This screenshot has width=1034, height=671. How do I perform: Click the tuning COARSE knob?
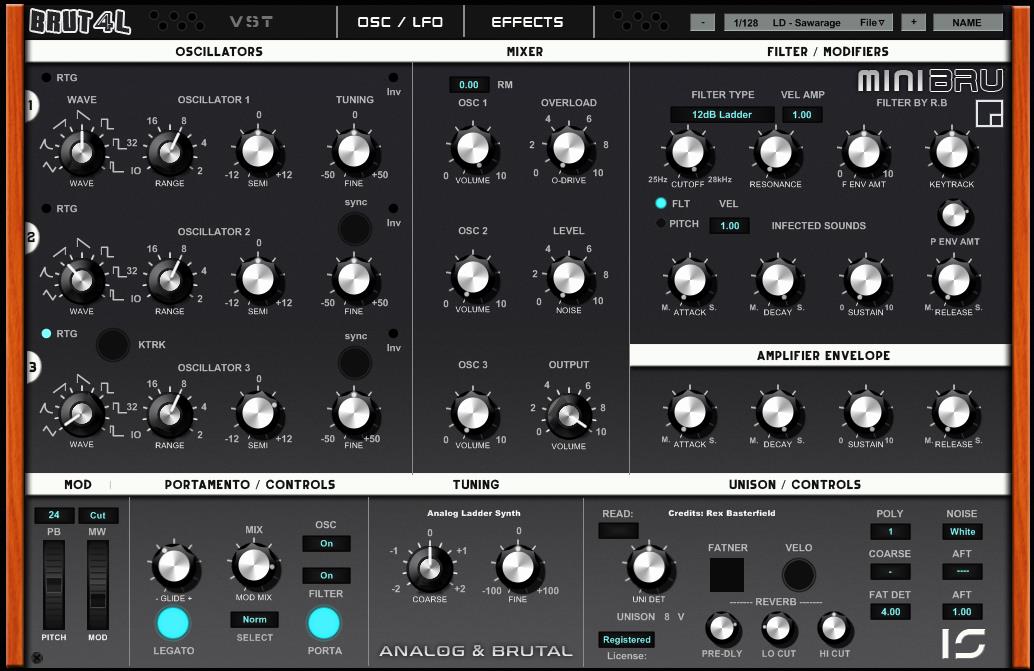point(429,568)
